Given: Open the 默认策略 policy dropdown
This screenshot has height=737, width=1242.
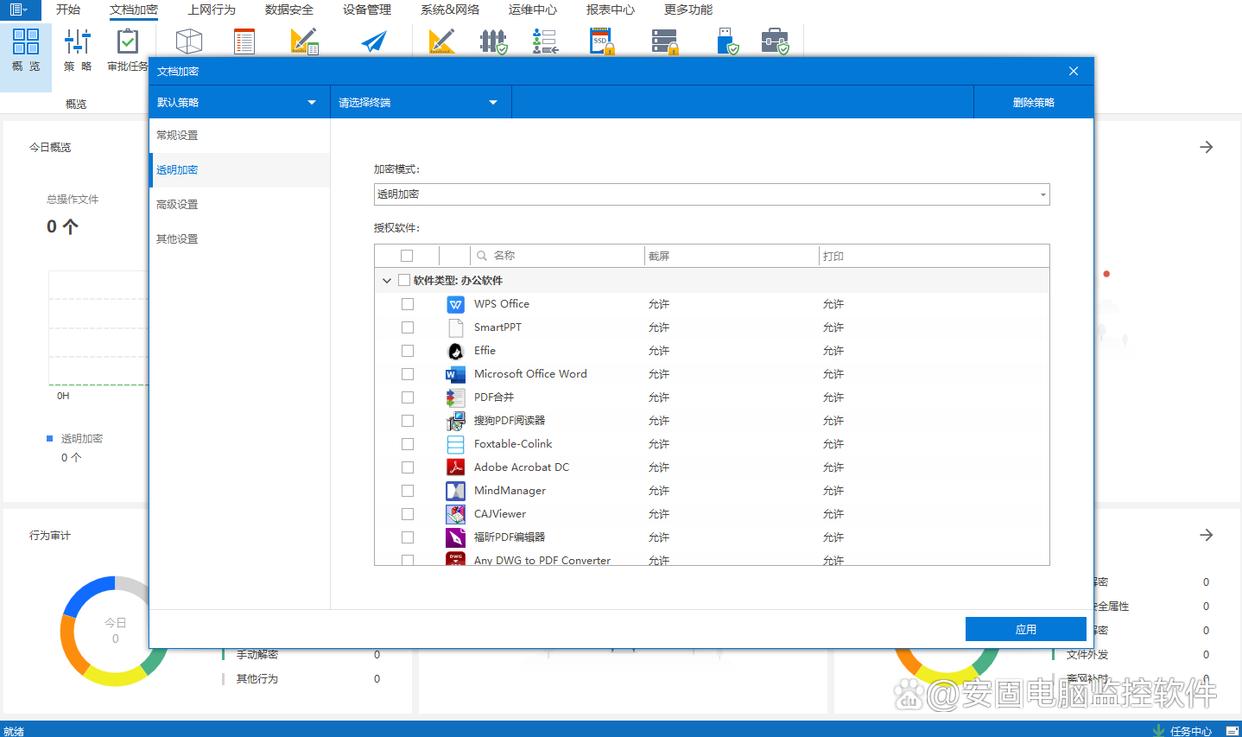Looking at the screenshot, I should [238, 102].
